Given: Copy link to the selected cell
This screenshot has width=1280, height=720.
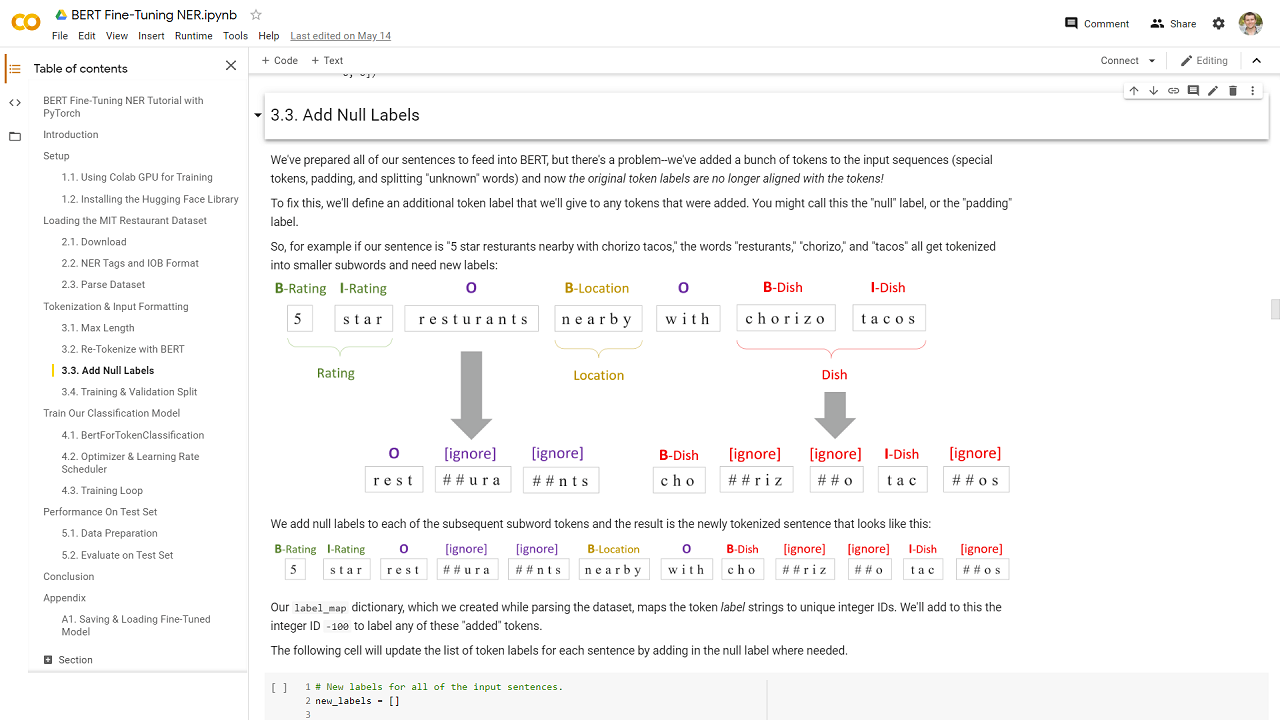Looking at the screenshot, I should point(1174,91).
